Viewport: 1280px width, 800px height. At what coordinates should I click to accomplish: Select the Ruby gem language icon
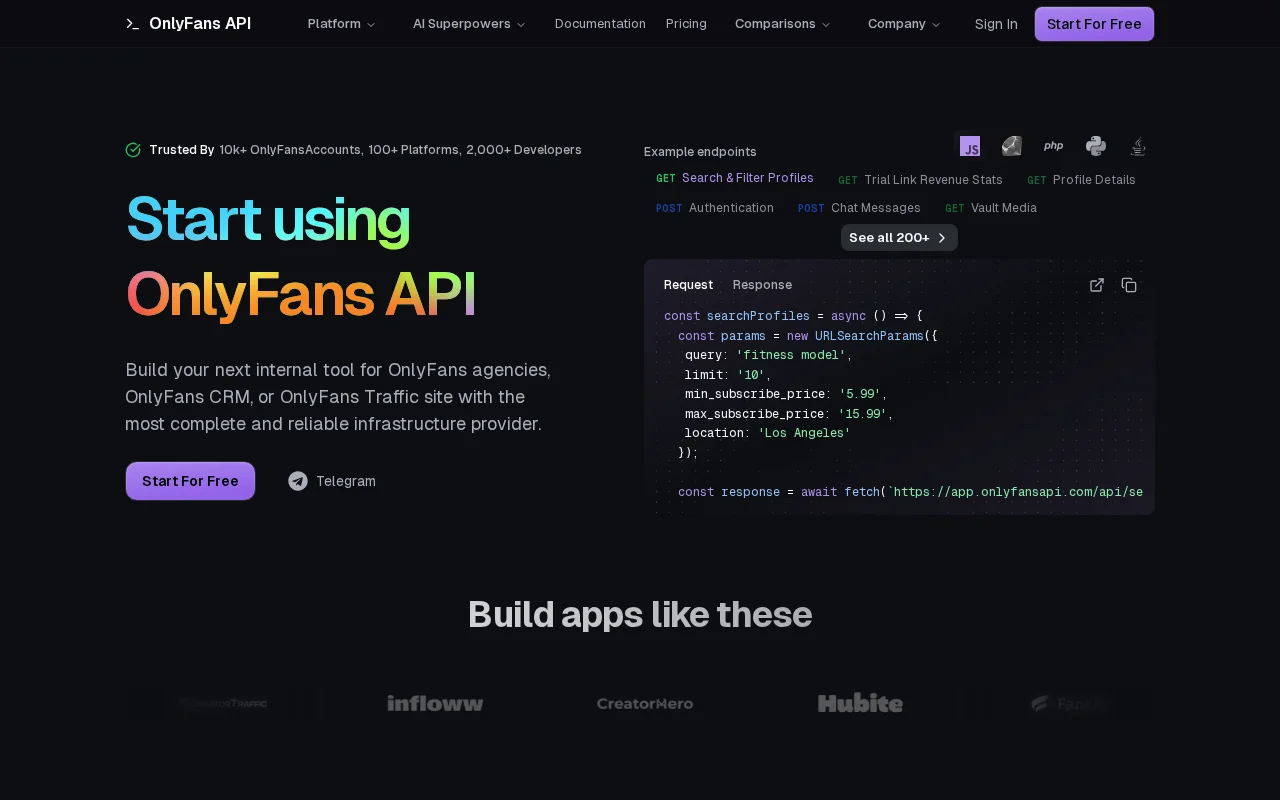pyautogui.click(x=1012, y=146)
